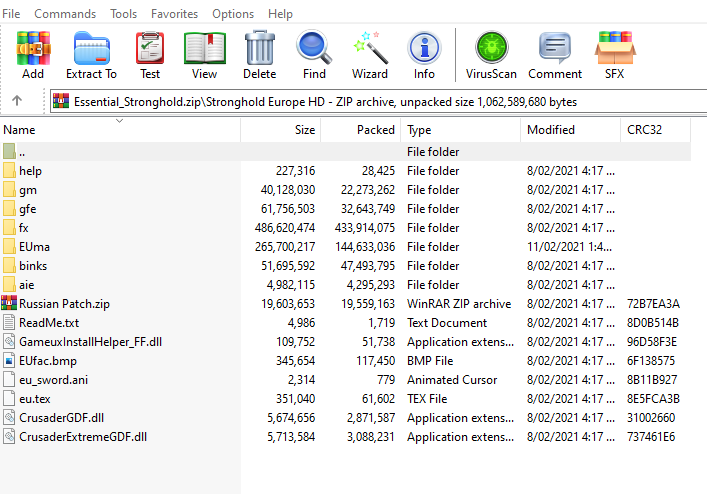
Task: Open the Help menu
Action: [280, 14]
